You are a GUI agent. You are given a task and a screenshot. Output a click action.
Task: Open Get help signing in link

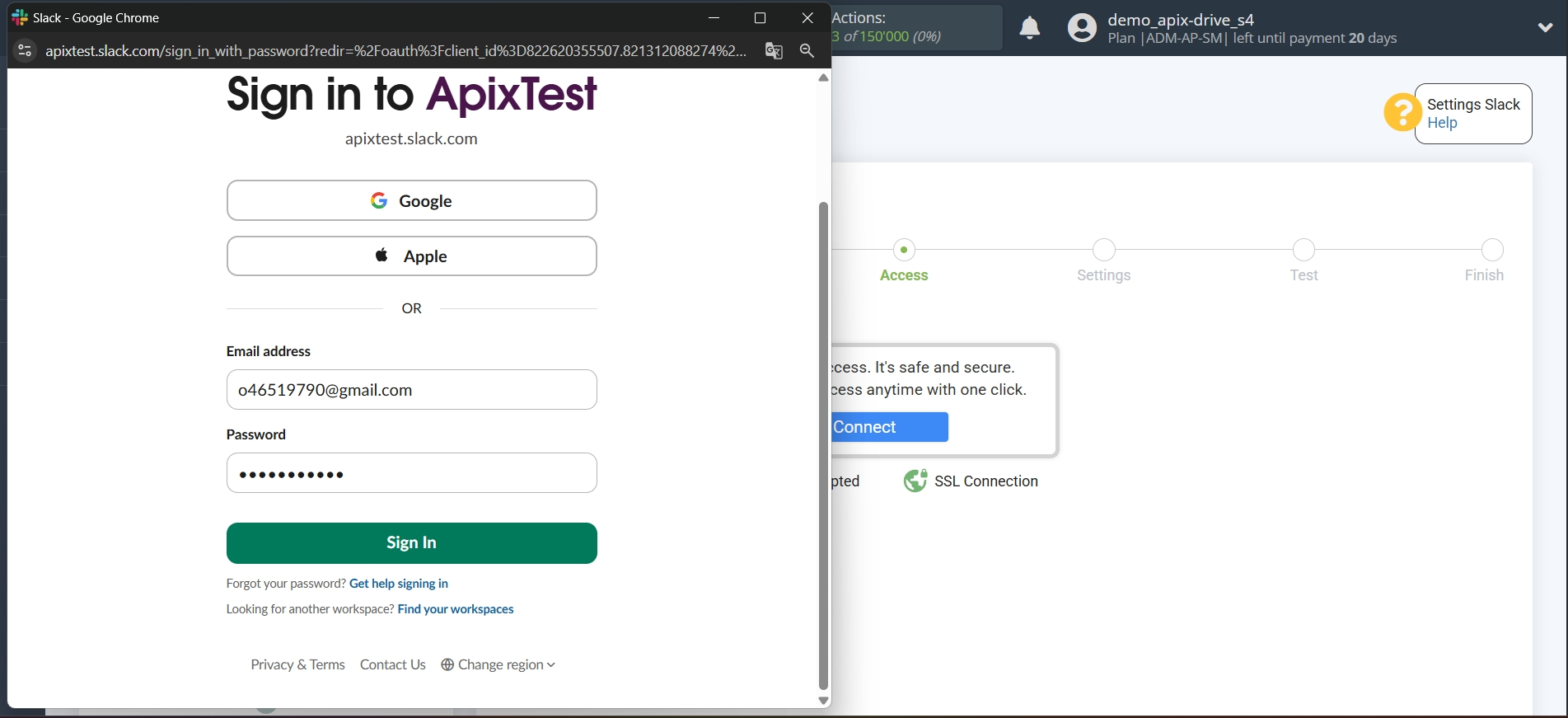point(399,584)
